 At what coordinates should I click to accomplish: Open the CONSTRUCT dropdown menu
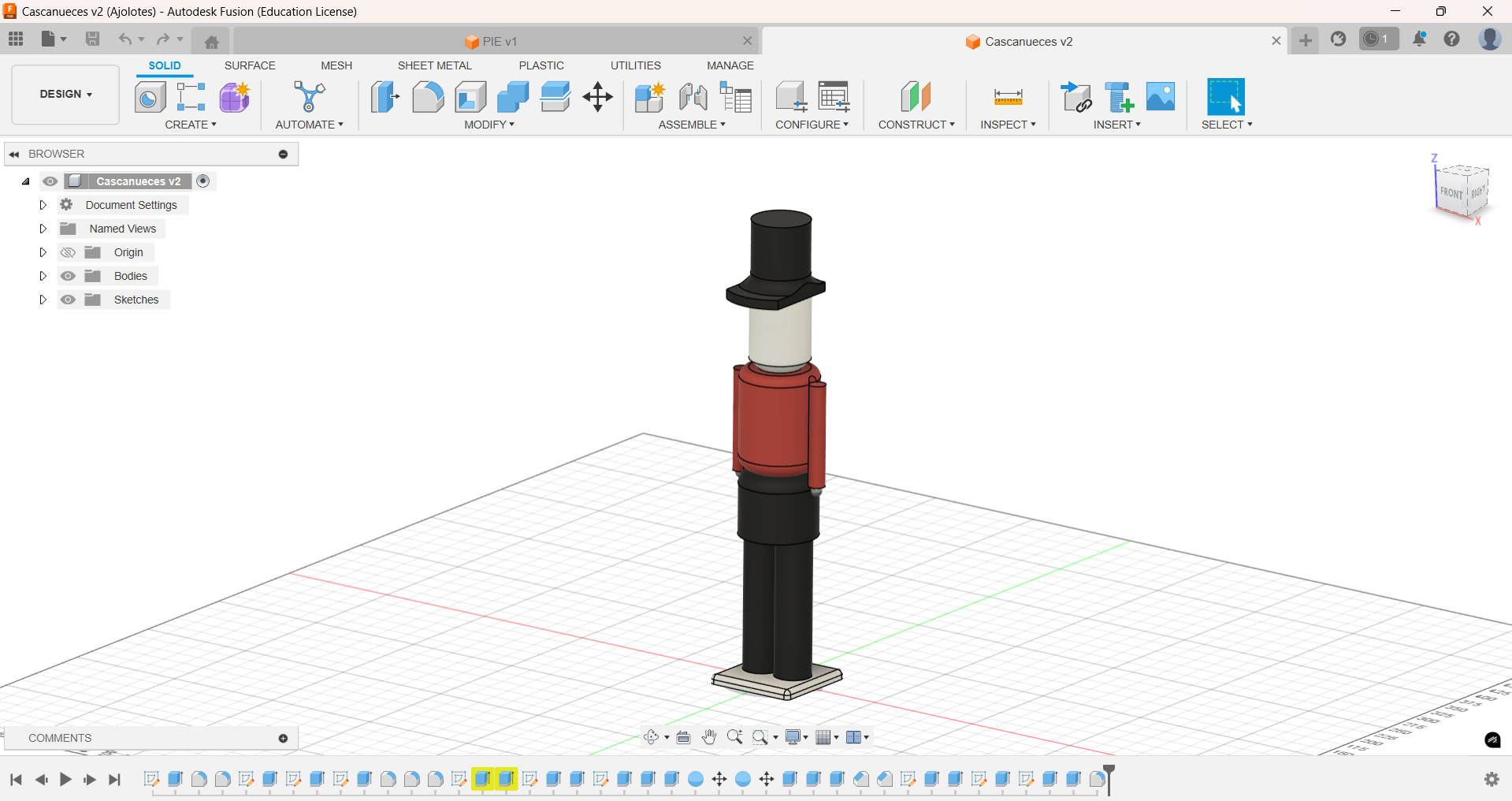916,125
